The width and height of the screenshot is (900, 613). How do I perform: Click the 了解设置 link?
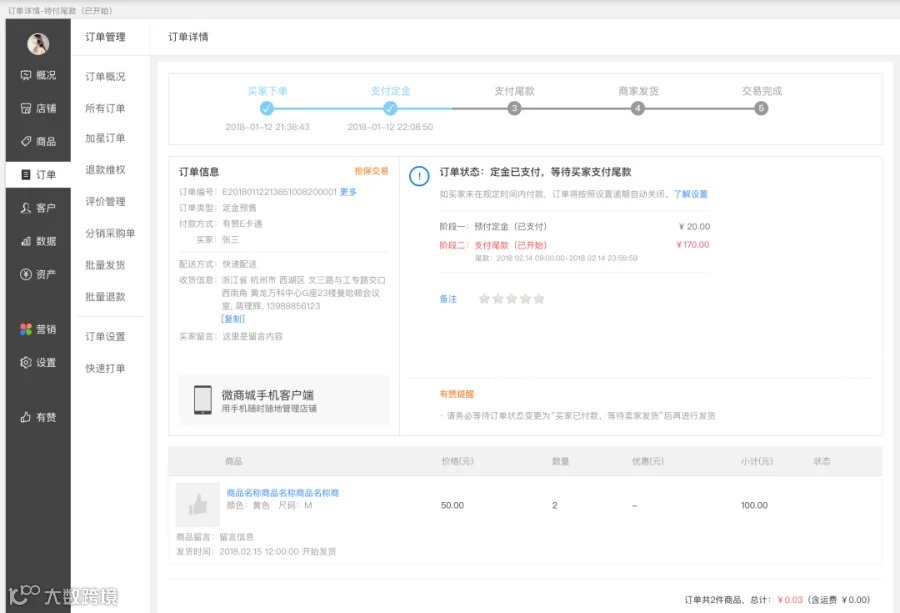pos(690,194)
